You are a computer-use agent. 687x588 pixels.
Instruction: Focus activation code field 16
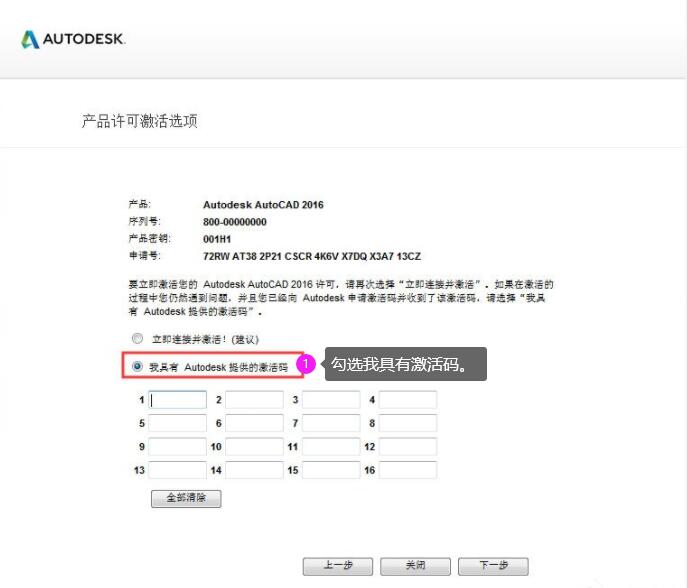[x=407, y=470]
